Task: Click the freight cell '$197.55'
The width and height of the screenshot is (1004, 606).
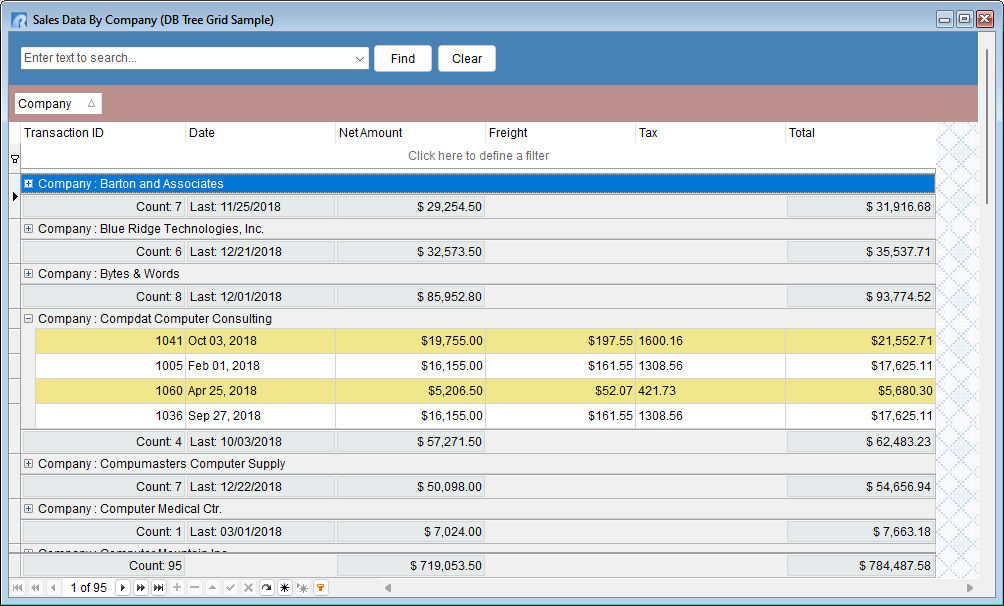Action: pyautogui.click(x=560, y=341)
